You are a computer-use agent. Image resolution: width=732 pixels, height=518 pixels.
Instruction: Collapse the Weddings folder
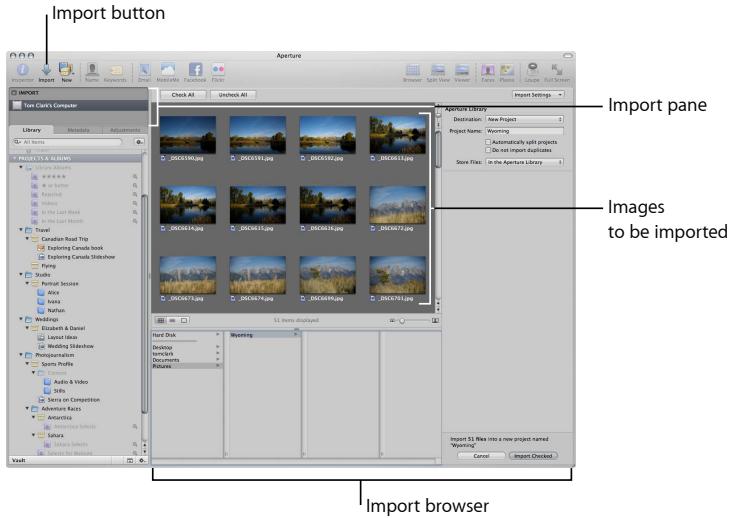click(21, 319)
